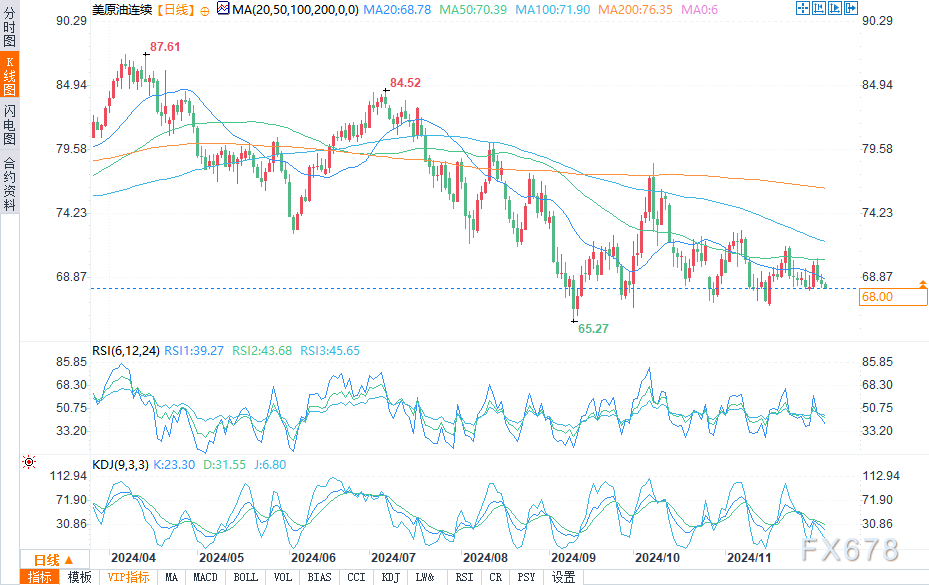Click the play chart replay icon
Screen dimensions: 929x585
[x=835, y=8]
